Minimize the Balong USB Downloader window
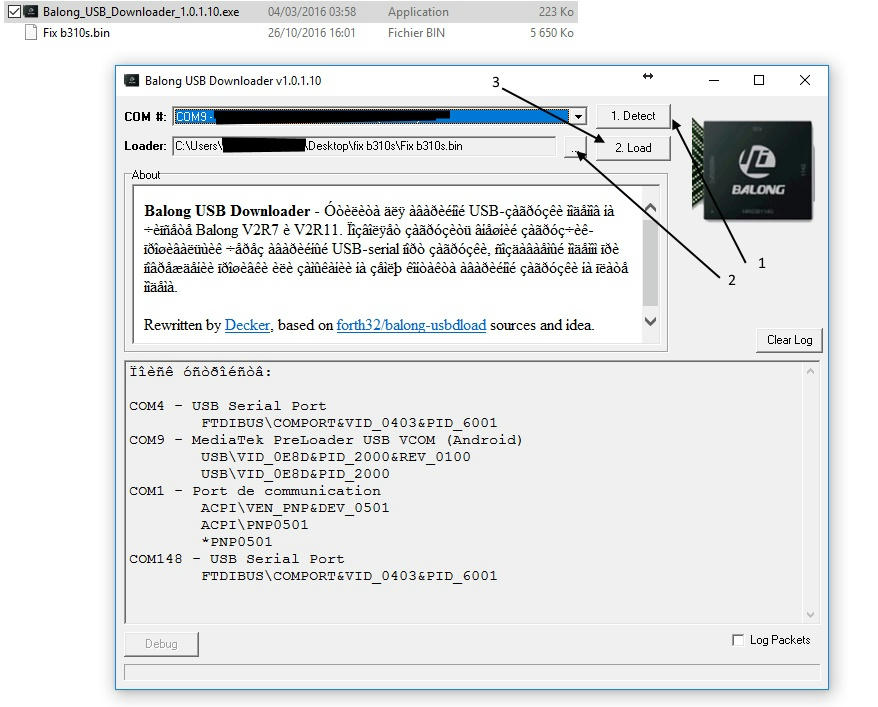 [x=714, y=81]
